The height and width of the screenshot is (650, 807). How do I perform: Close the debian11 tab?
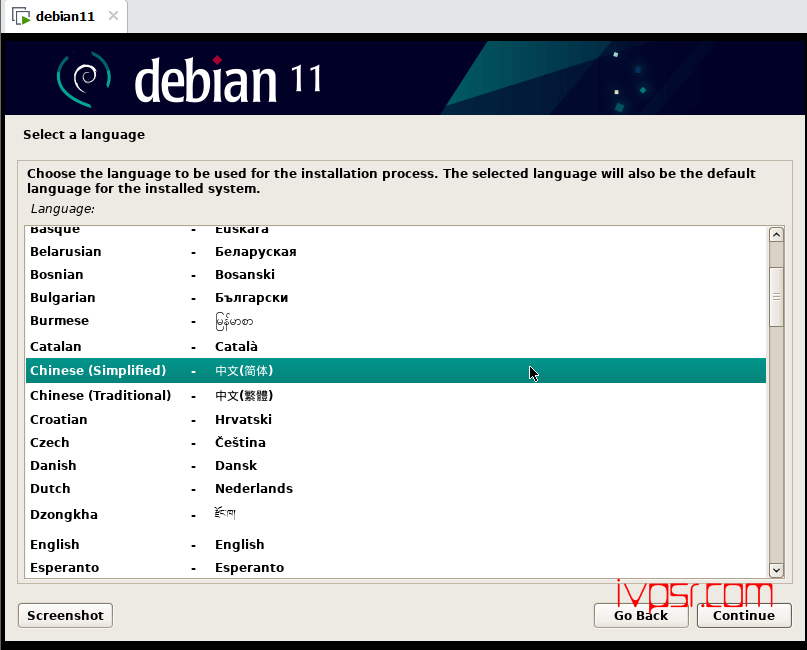point(113,16)
